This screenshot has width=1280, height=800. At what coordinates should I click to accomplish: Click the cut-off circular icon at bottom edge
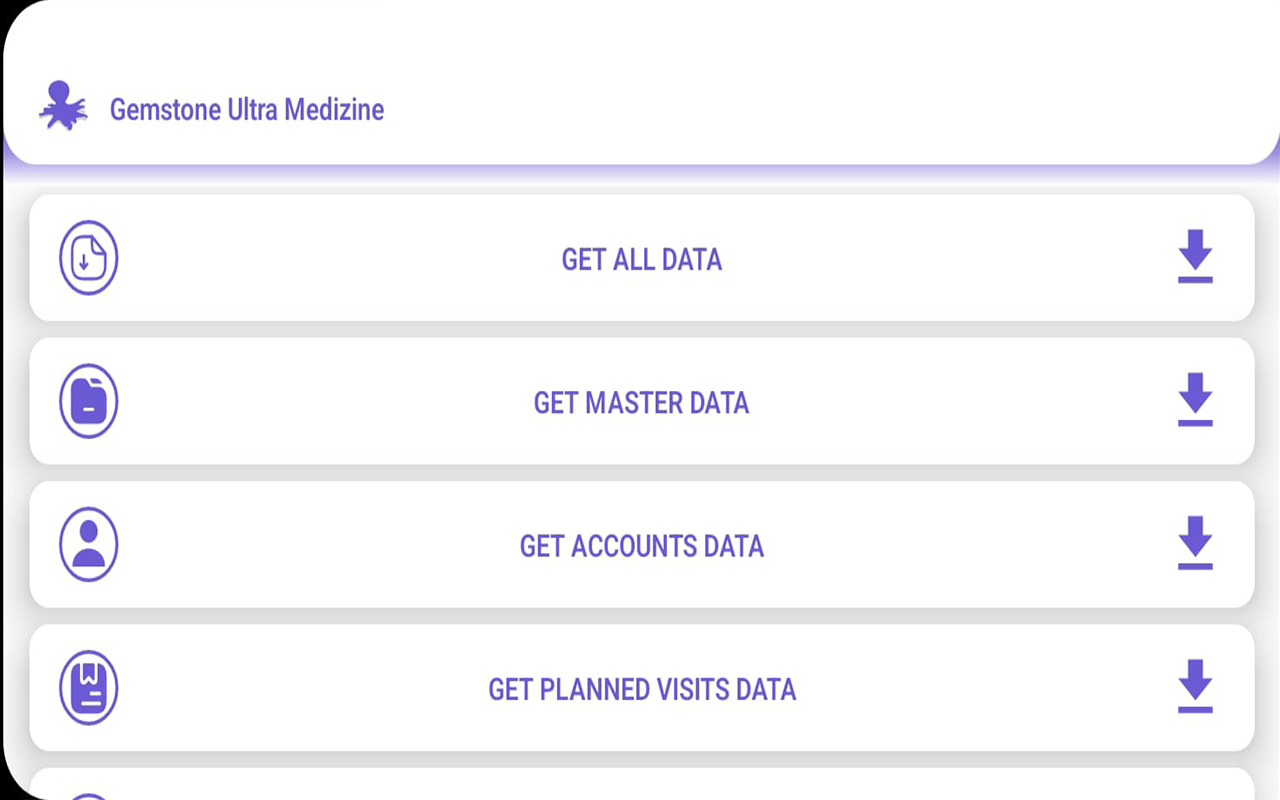click(x=89, y=796)
